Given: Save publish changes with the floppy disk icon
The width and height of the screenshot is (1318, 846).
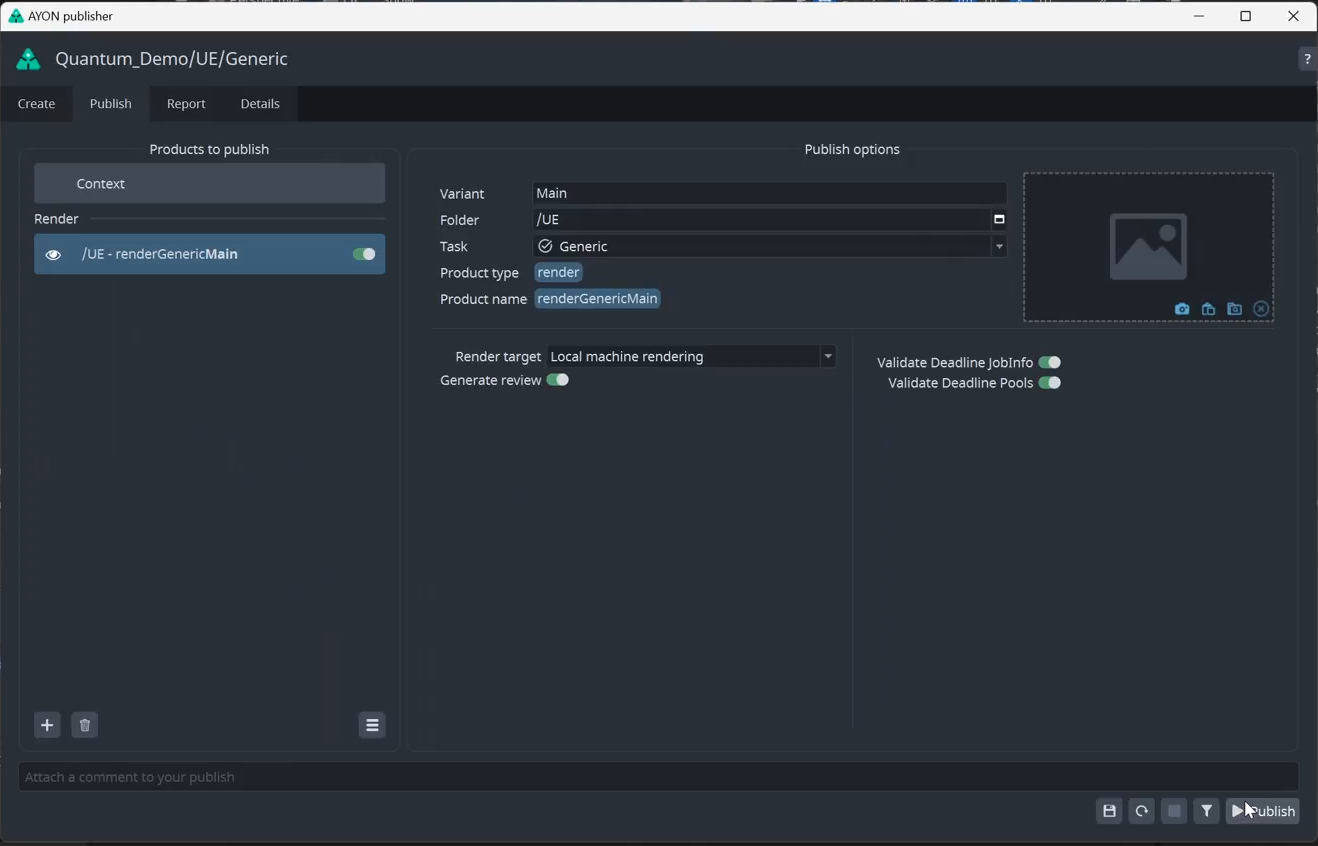Looking at the screenshot, I should (1109, 811).
